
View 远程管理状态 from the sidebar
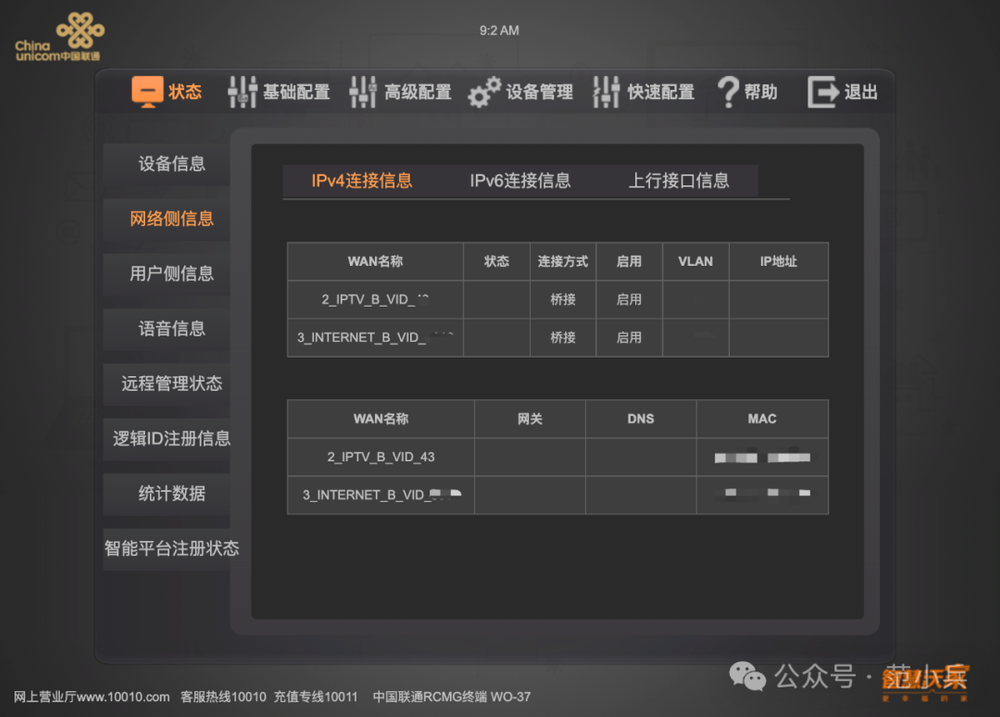pos(171,384)
